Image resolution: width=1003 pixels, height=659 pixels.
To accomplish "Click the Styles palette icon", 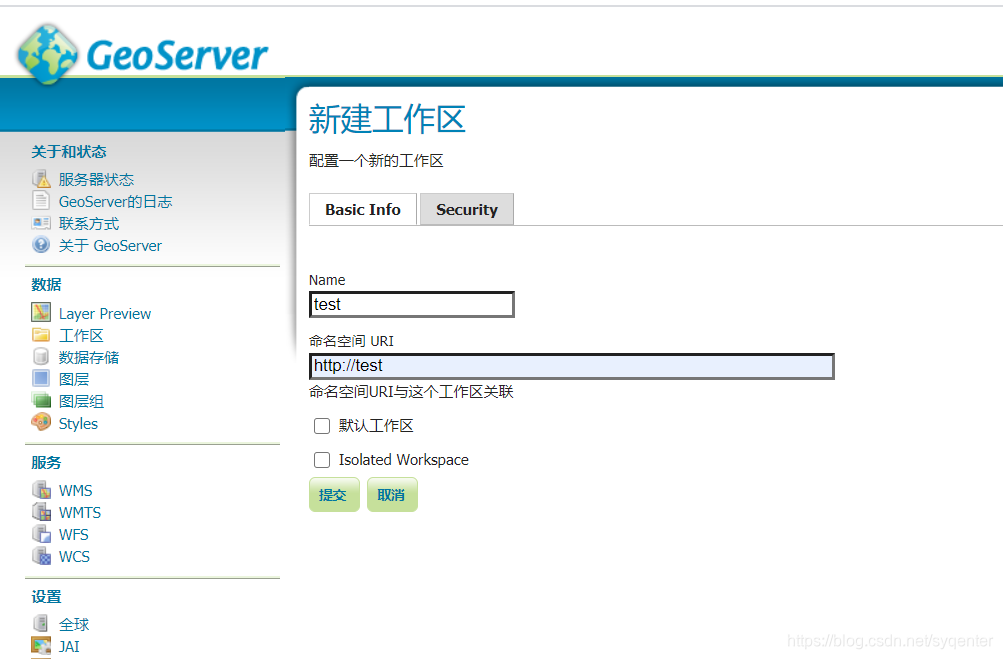I will coord(41,422).
